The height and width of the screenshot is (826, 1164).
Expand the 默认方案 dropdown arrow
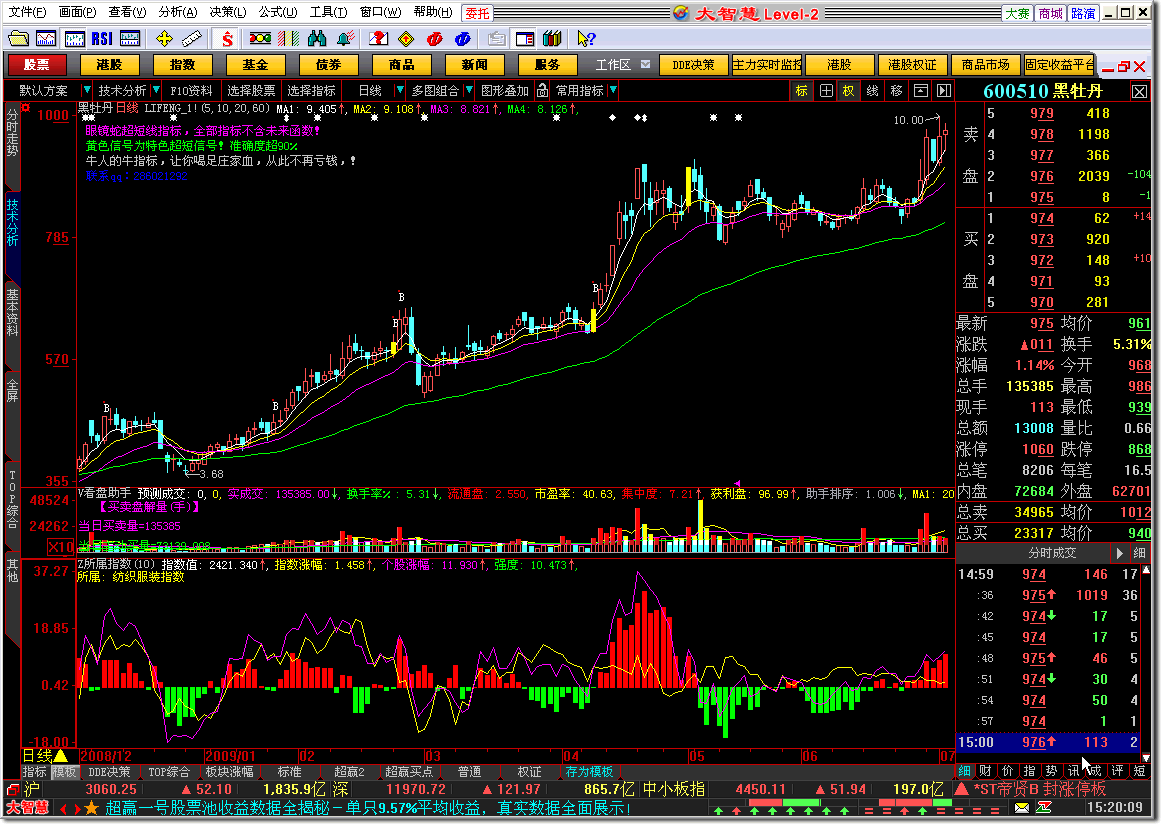tap(87, 91)
